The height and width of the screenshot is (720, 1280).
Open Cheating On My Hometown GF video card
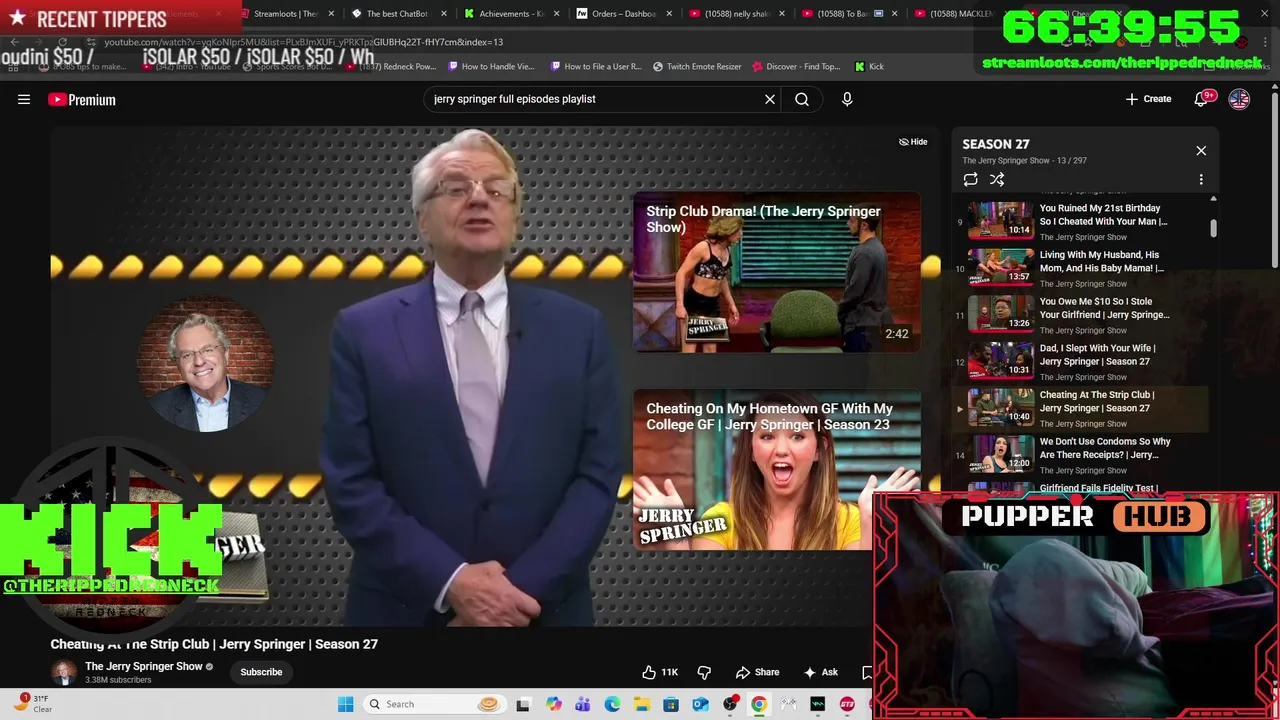click(776, 470)
